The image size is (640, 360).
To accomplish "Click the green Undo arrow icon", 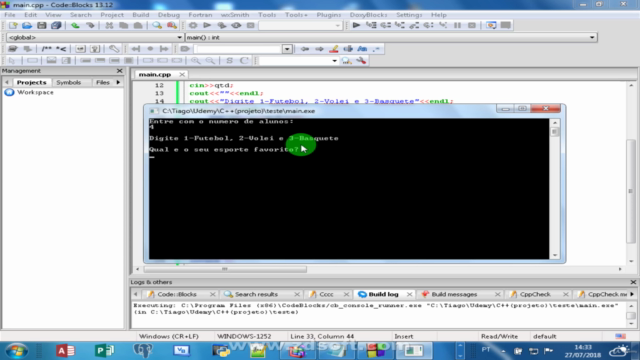I will pos(75,25).
